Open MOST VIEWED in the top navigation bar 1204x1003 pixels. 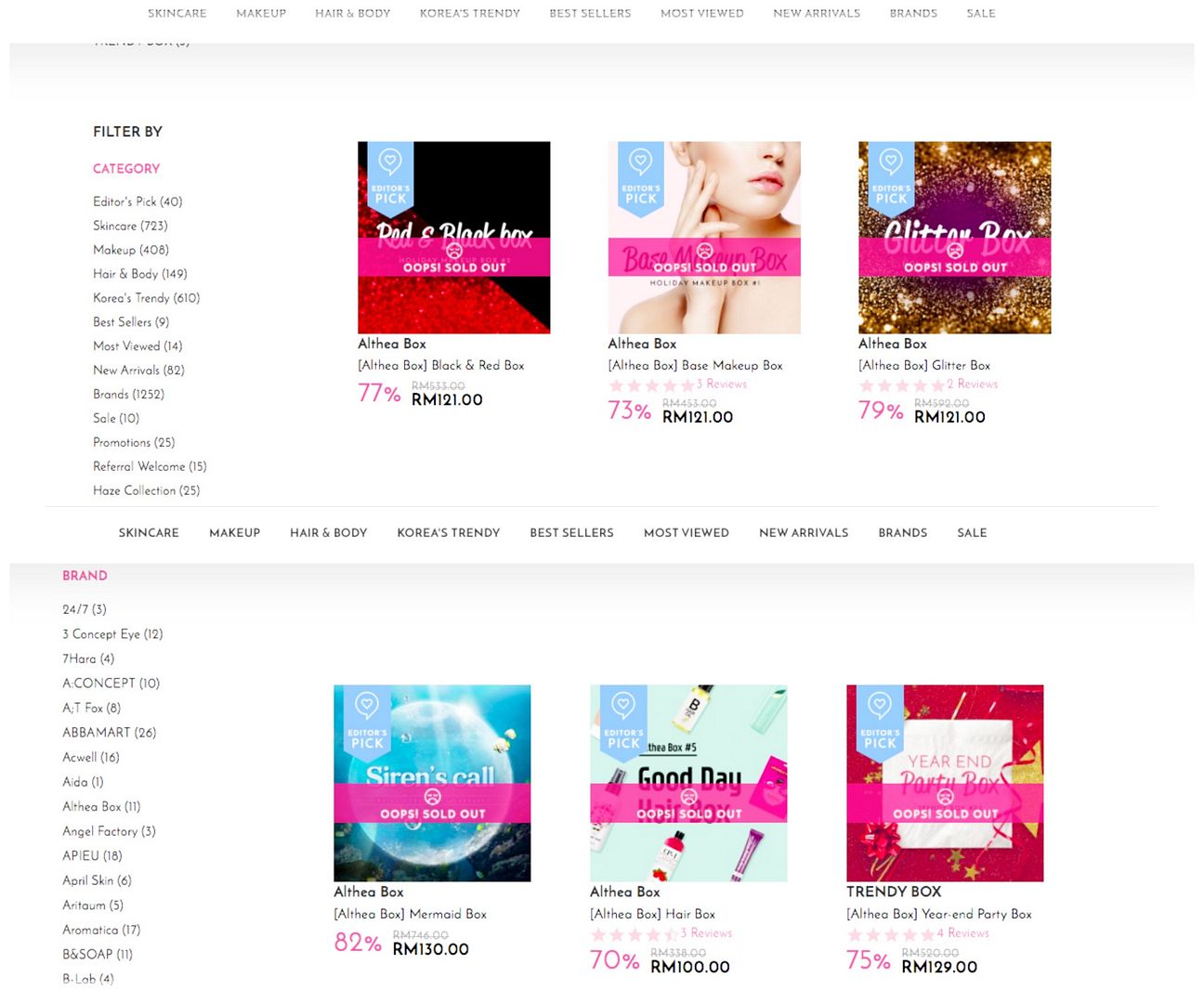(x=702, y=13)
